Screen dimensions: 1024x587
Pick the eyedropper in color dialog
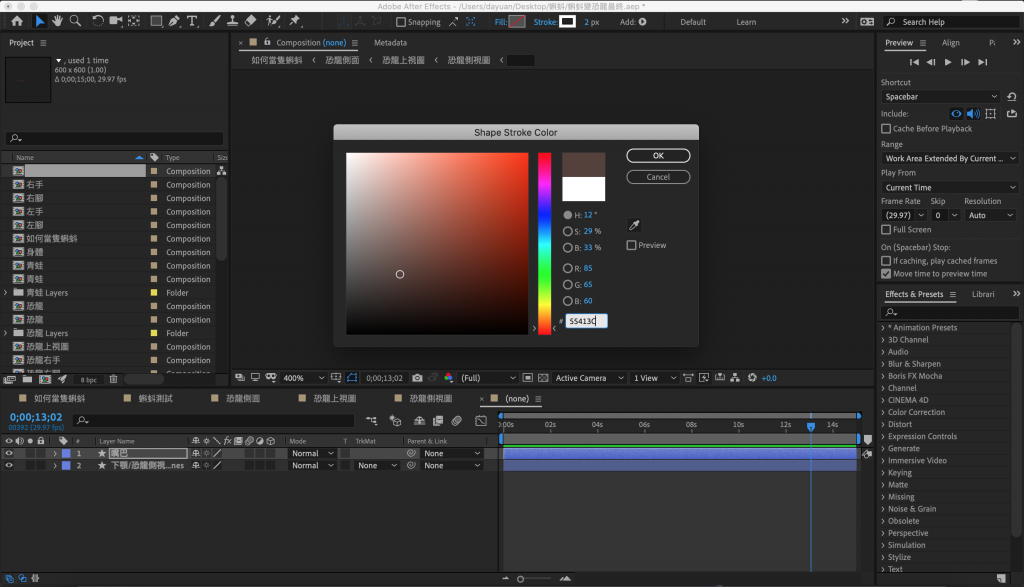click(633, 225)
